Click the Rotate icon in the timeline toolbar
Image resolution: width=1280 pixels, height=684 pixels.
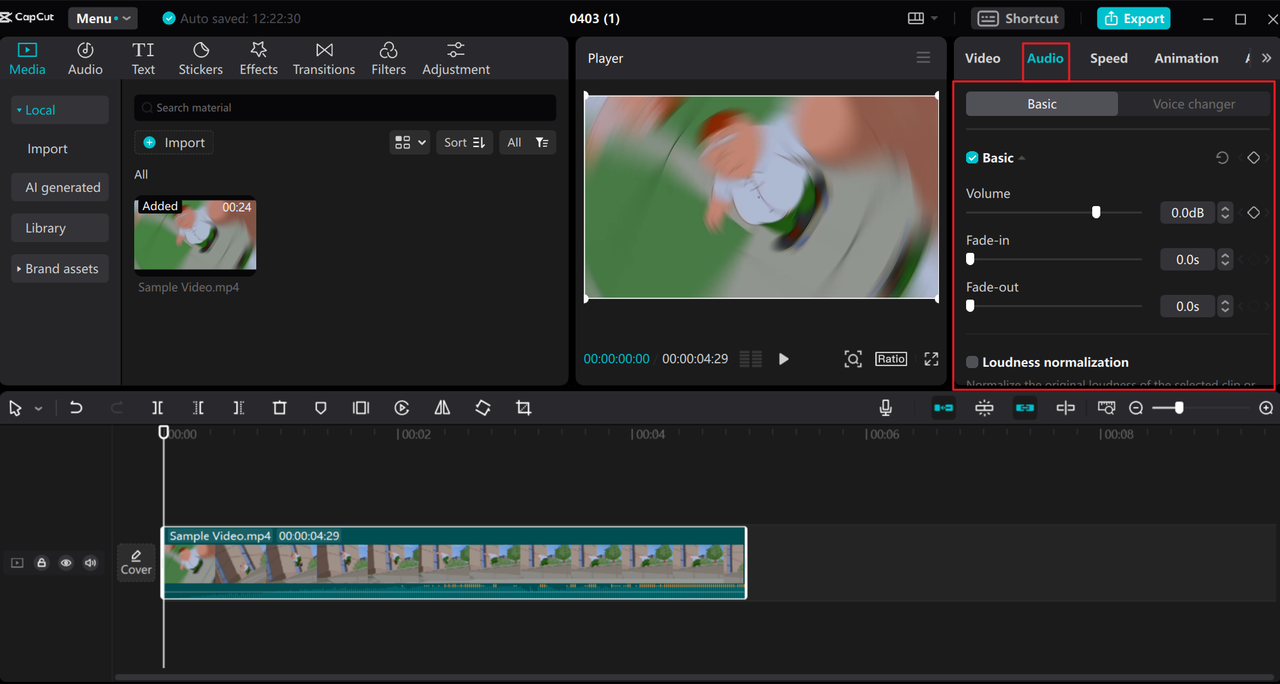point(483,408)
